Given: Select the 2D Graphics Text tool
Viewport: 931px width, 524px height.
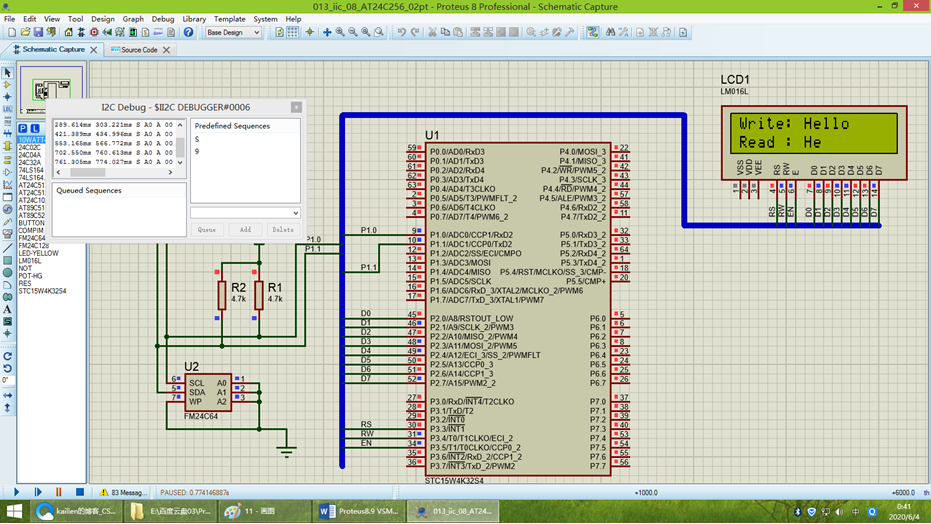Looking at the screenshot, I should click(7, 309).
